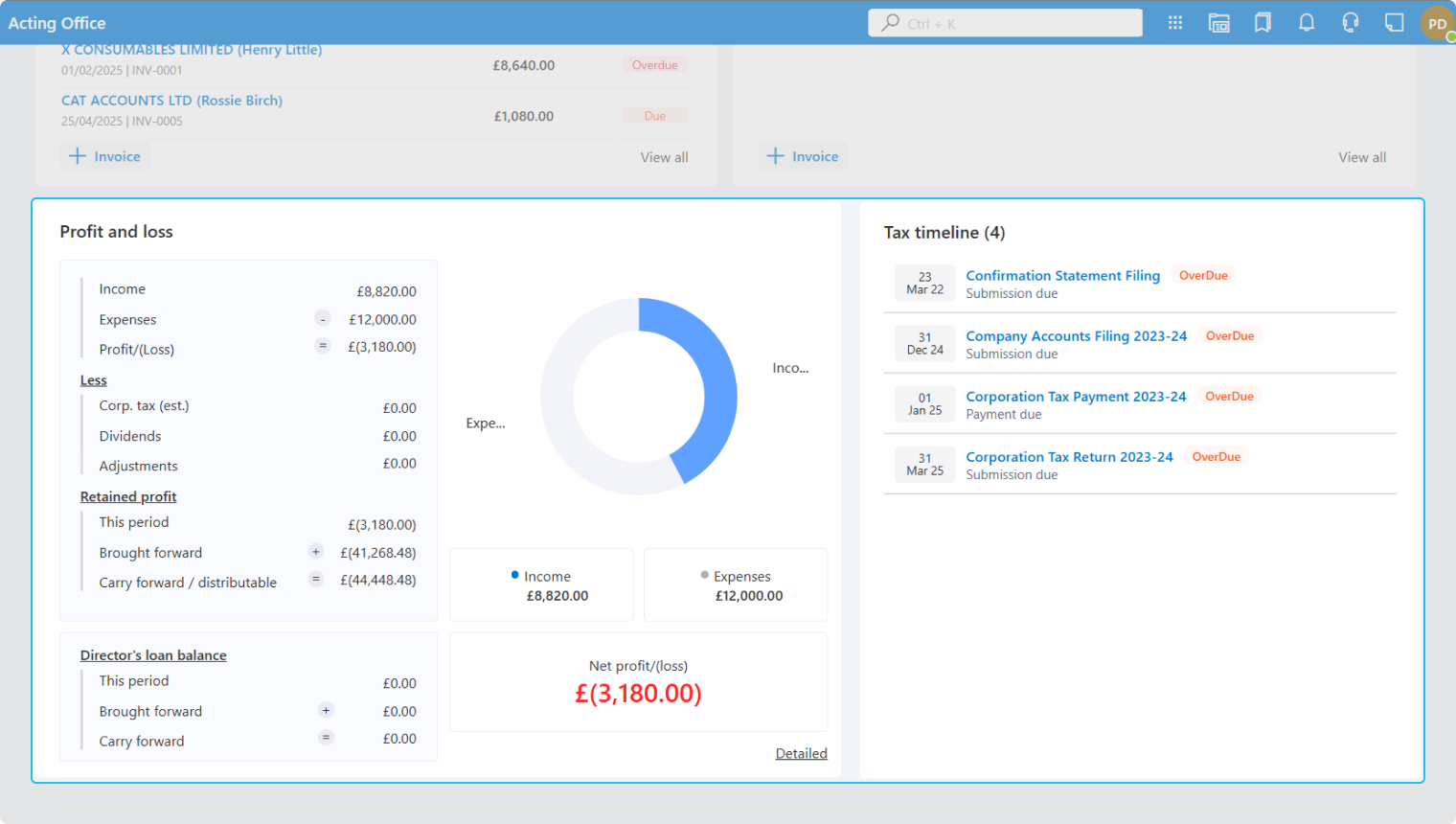Open Detailed profit and loss report
The image size is (1456, 824).
click(x=801, y=754)
